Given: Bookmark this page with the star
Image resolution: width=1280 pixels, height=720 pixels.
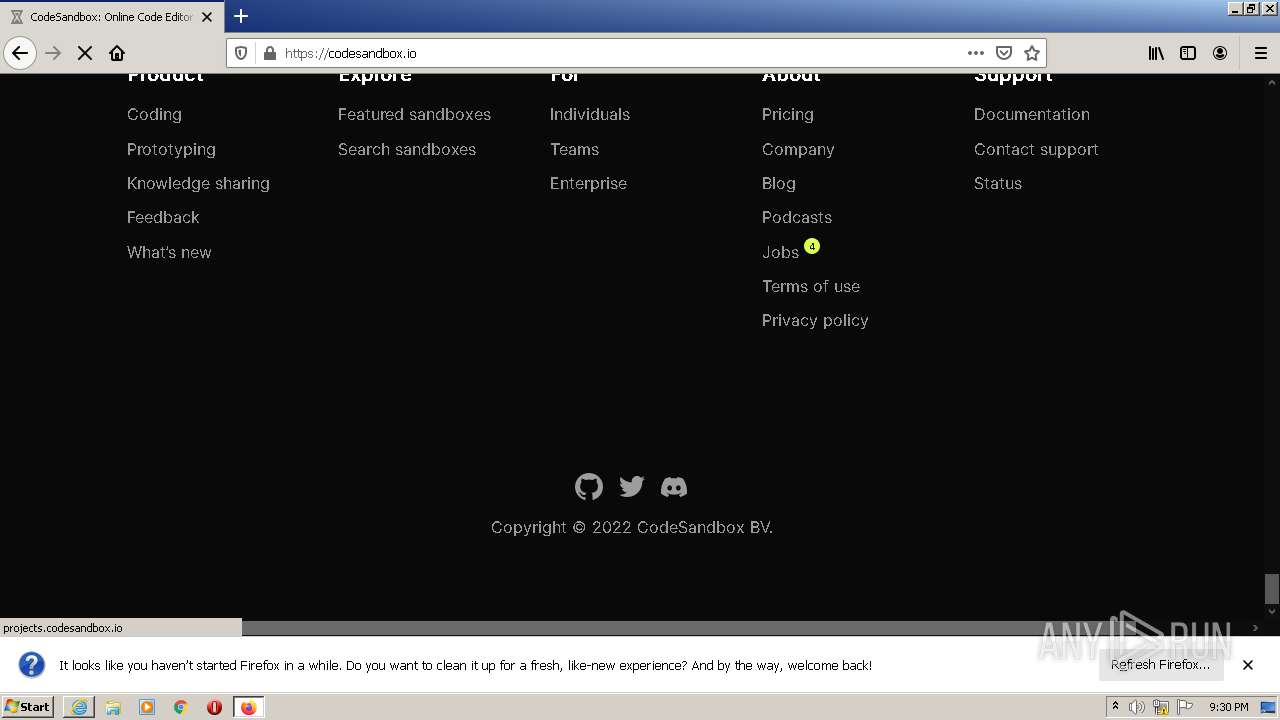Looking at the screenshot, I should pos(1032,53).
